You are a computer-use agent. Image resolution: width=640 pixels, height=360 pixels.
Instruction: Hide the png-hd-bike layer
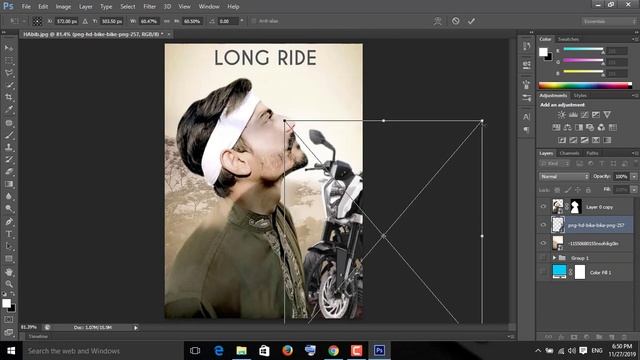tap(543, 225)
